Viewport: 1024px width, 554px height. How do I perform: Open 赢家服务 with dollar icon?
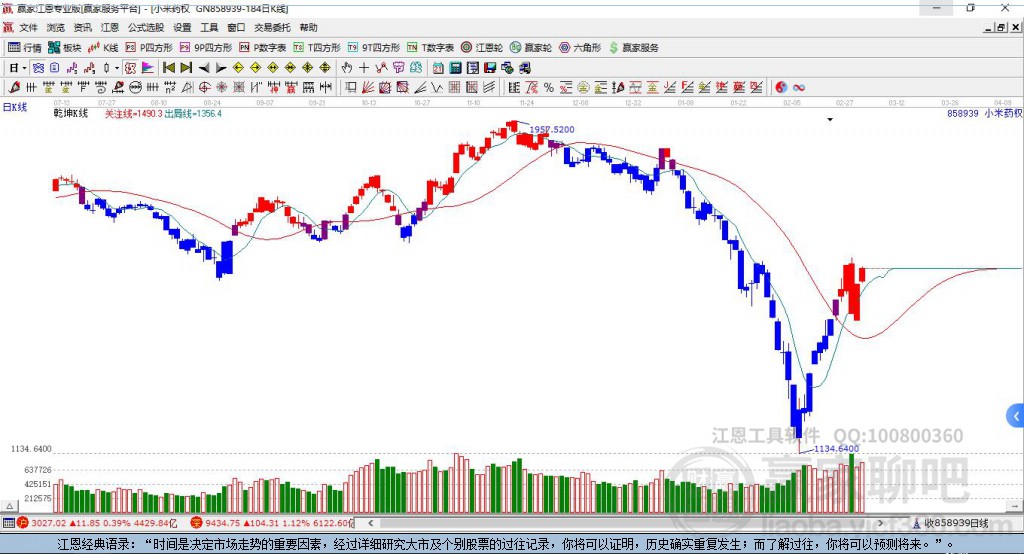[633, 48]
